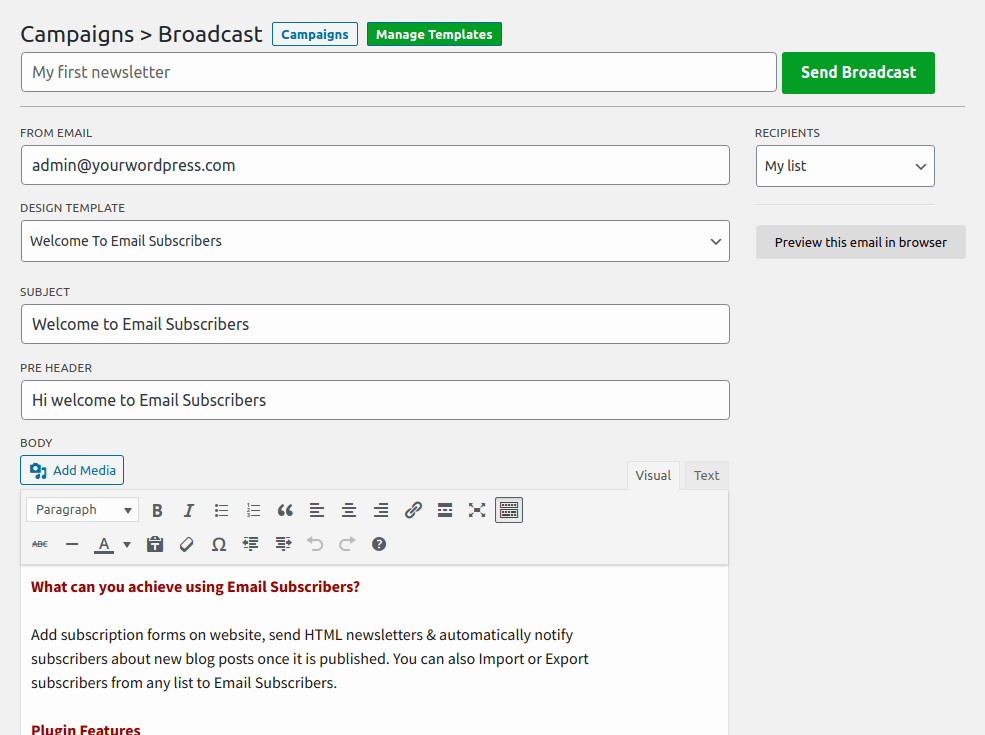
Task: Open the text color picker arrow
Action: (127, 544)
